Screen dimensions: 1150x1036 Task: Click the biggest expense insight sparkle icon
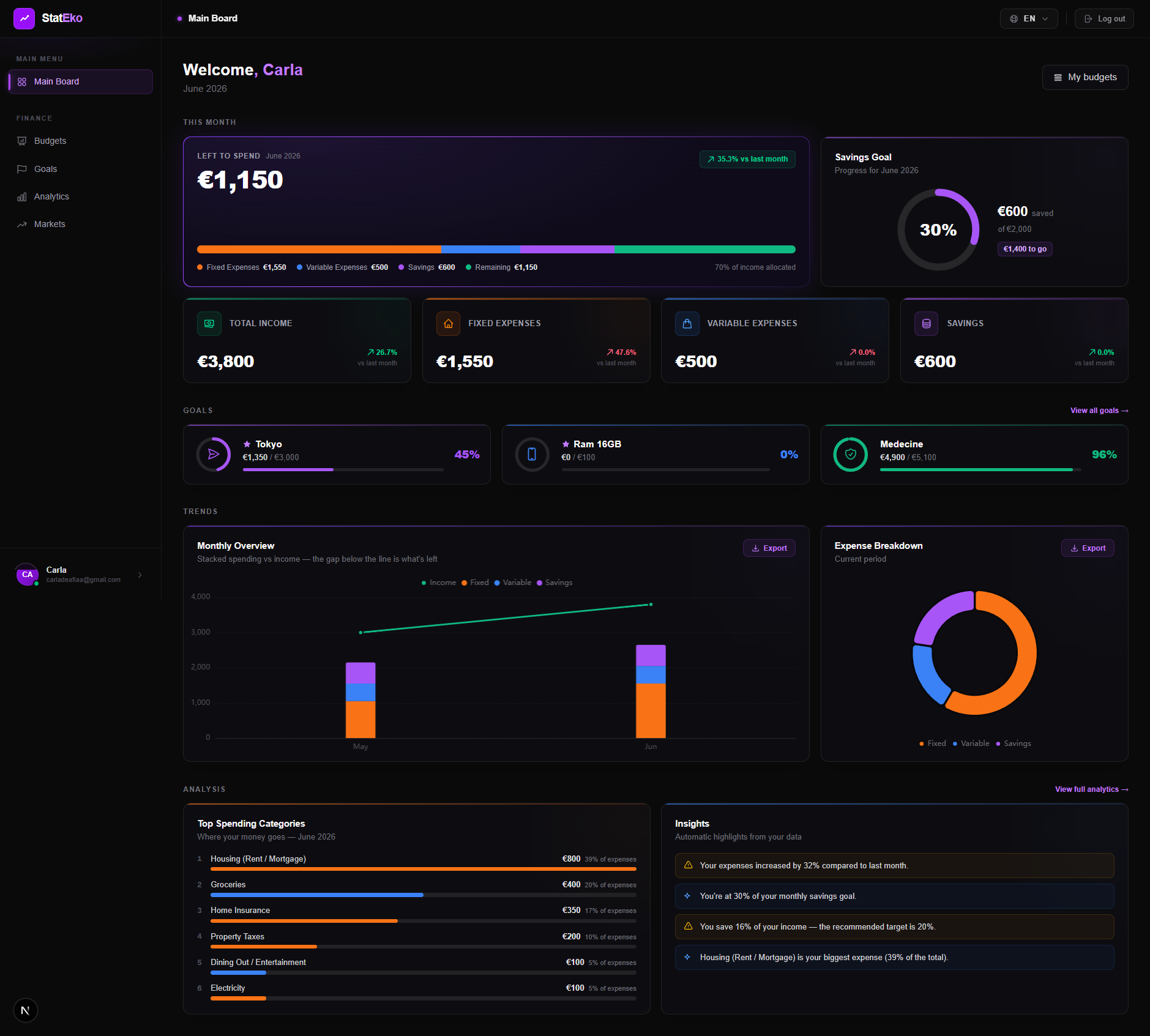(x=687, y=957)
